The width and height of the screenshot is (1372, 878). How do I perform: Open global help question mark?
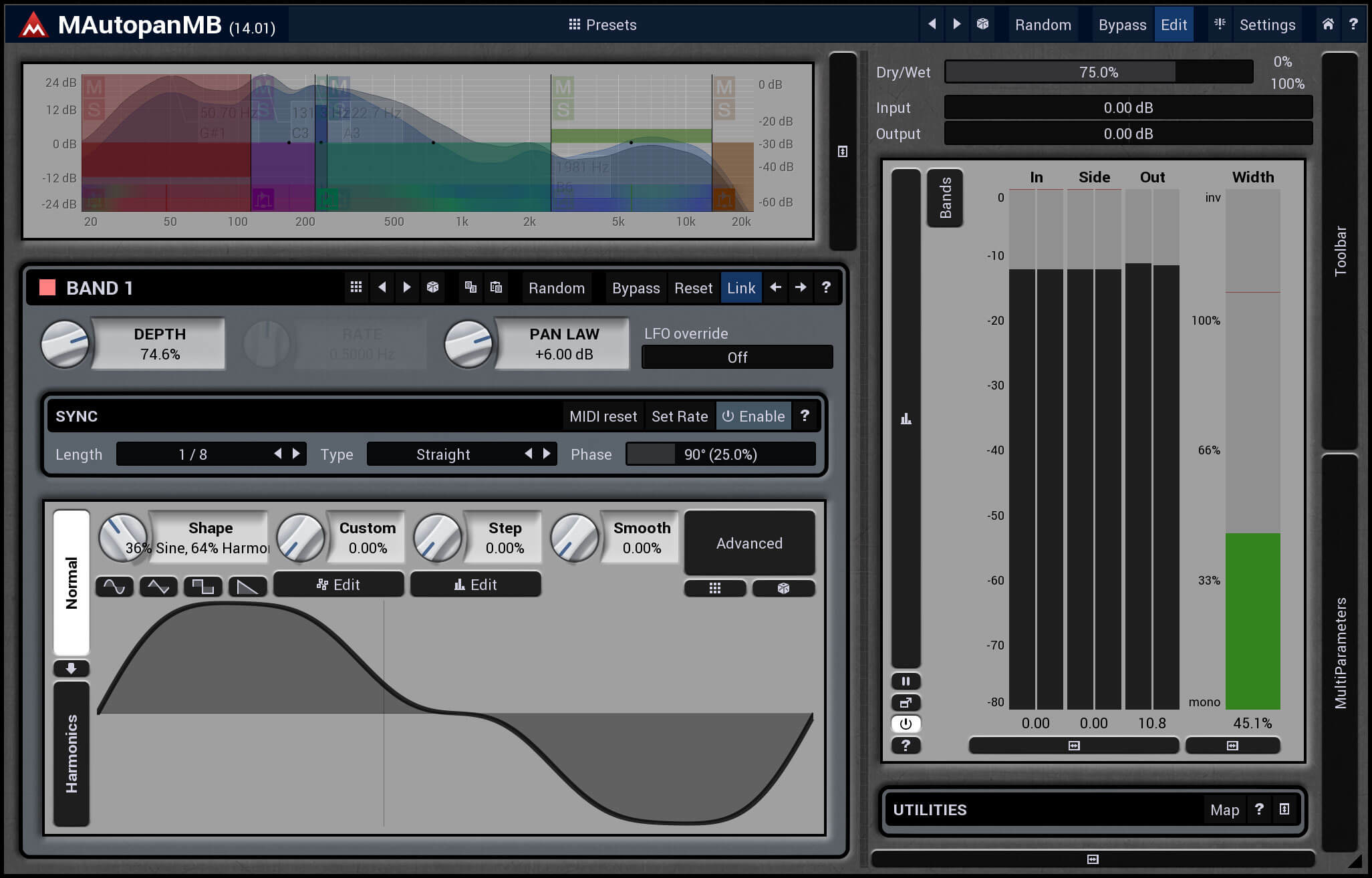coord(1353,25)
